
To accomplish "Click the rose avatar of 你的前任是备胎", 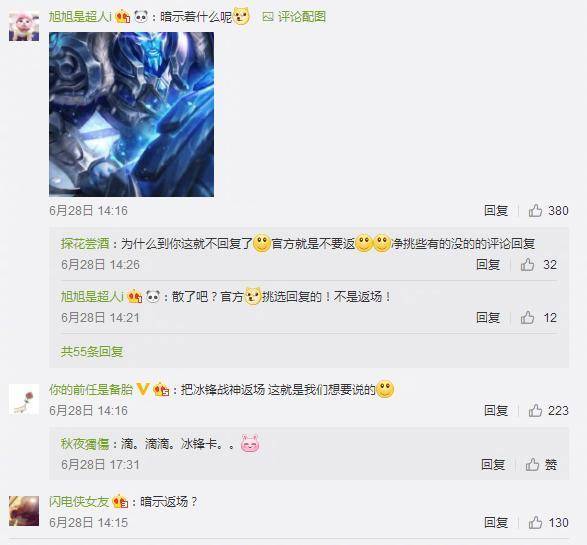I will click(x=24, y=399).
